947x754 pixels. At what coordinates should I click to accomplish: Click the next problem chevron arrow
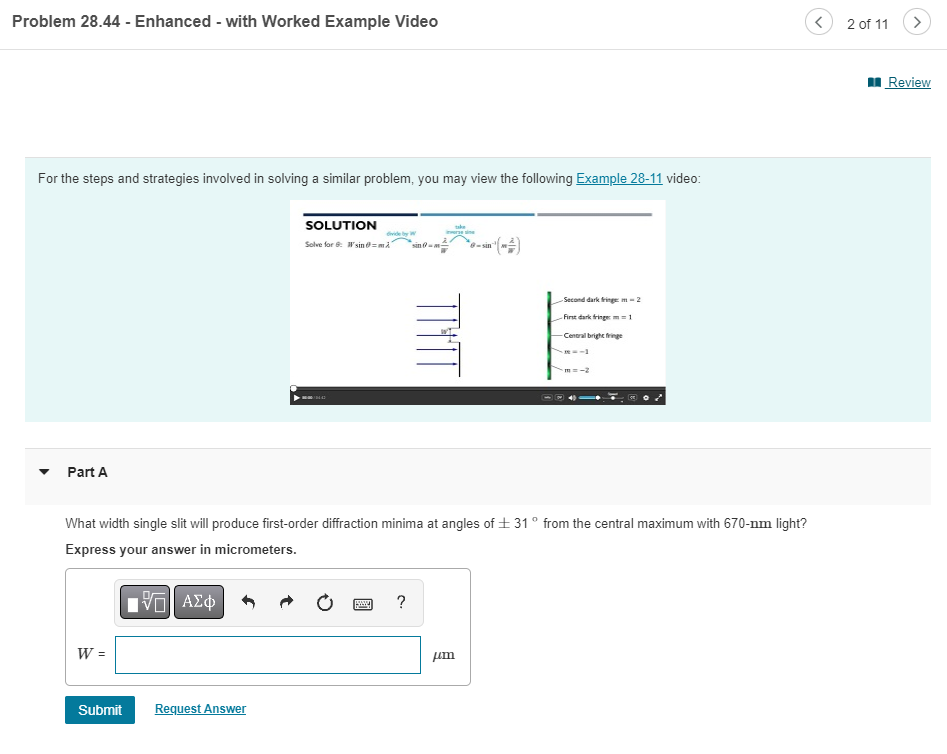click(x=916, y=21)
